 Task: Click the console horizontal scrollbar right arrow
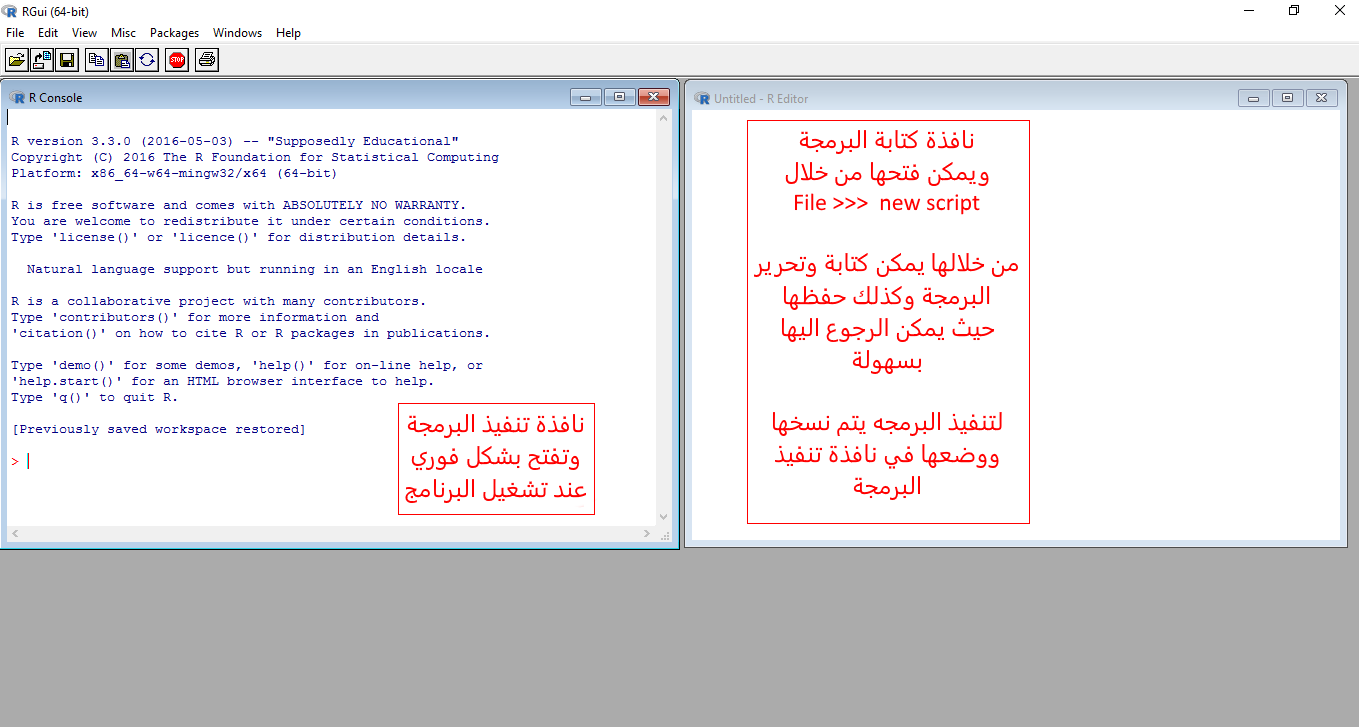coord(647,534)
